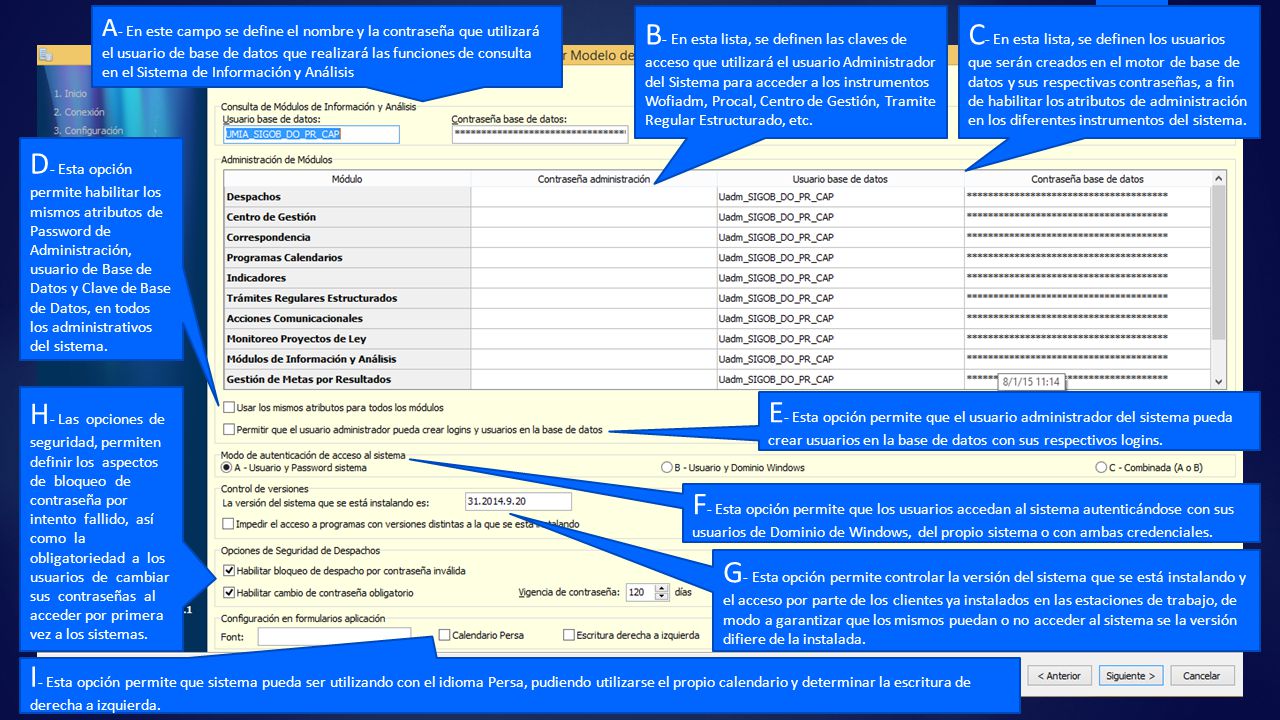Image resolution: width=1280 pixels, height=720 pixels.
Task: Select the Usuario base de datos field under Consulta
Action: 311,134
